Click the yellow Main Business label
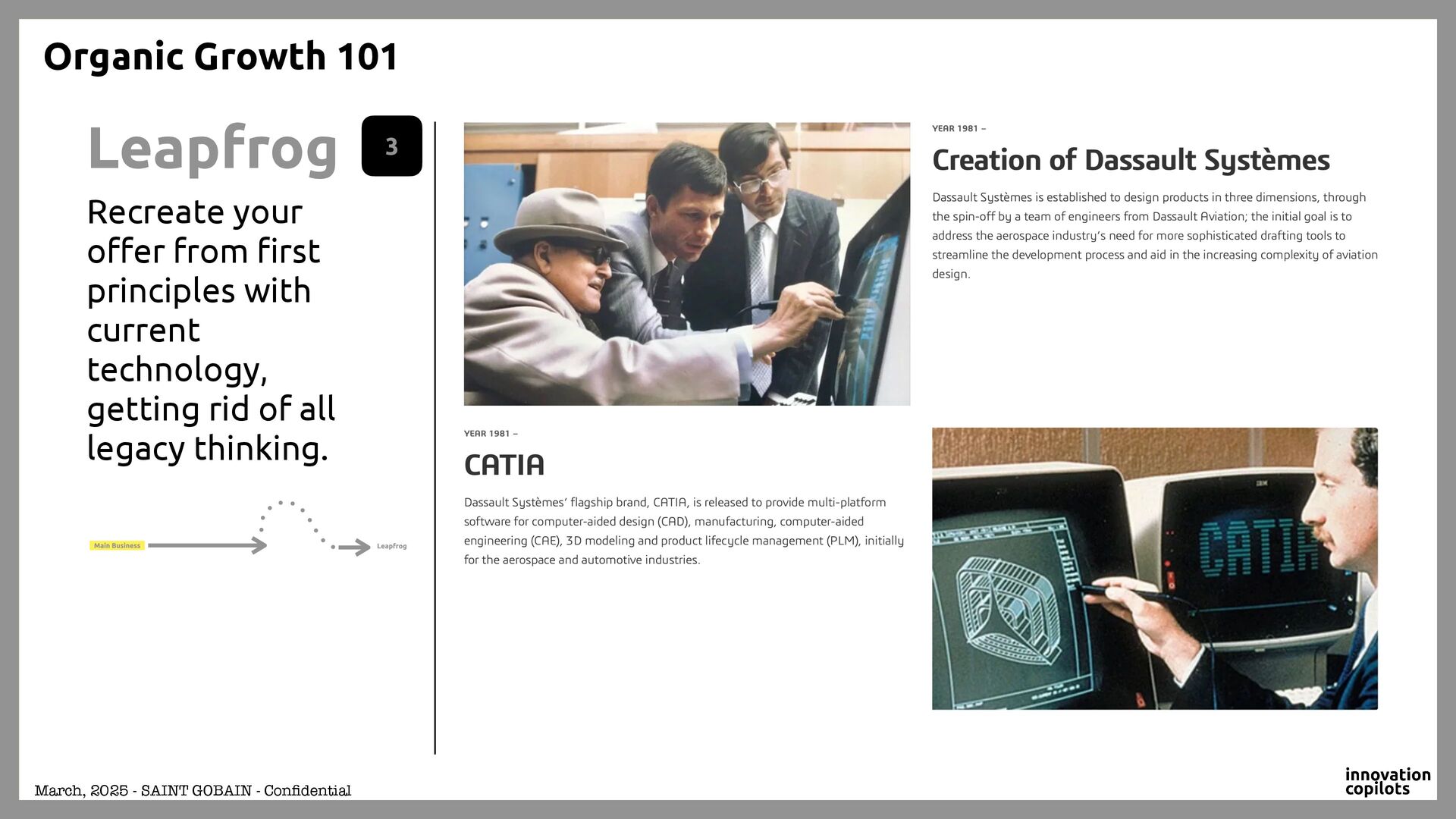 [x=117, y=545]
